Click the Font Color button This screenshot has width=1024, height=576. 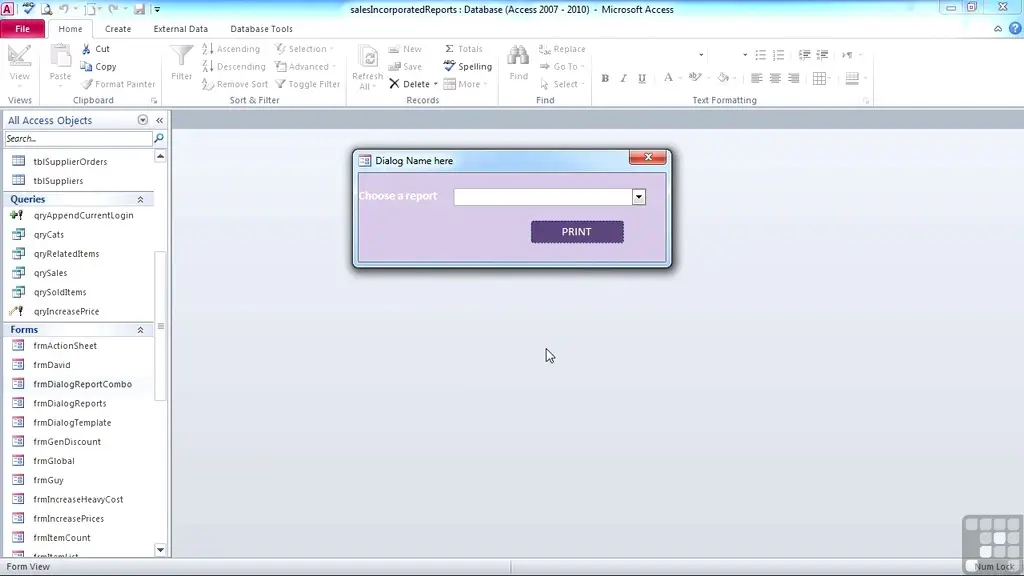pyautogui.click(x=668, y=78)
